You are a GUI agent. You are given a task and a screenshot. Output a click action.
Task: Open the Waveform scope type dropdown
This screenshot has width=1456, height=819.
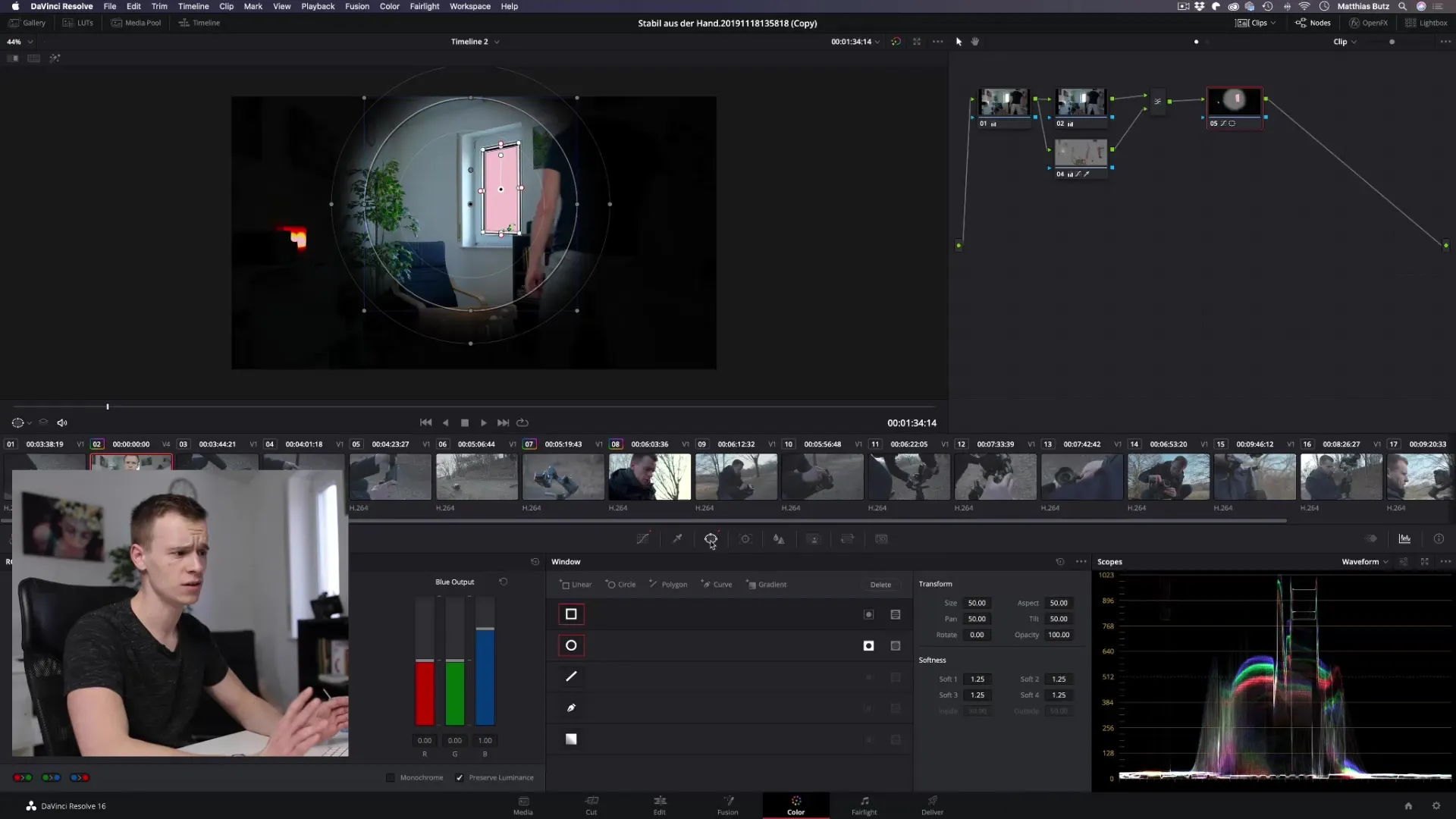pyautogui.click(x=1365, y=562)
